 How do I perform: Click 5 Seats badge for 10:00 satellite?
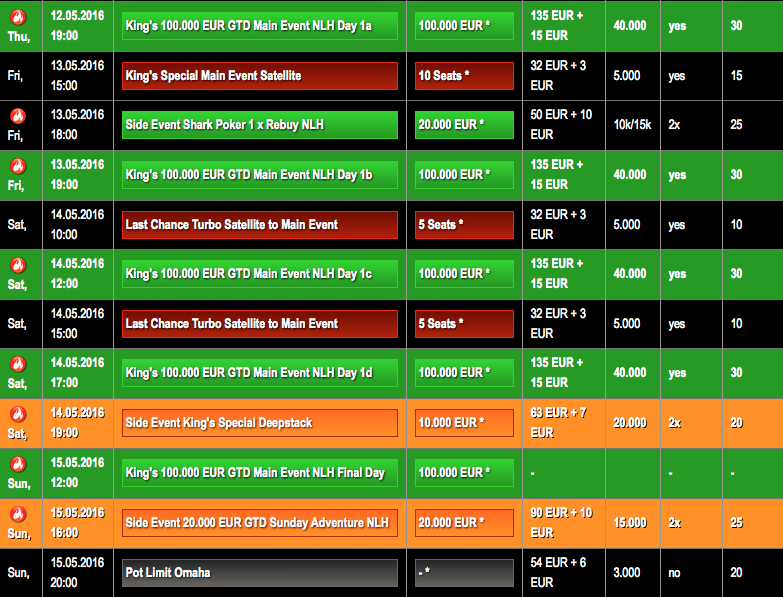(464, 225)
